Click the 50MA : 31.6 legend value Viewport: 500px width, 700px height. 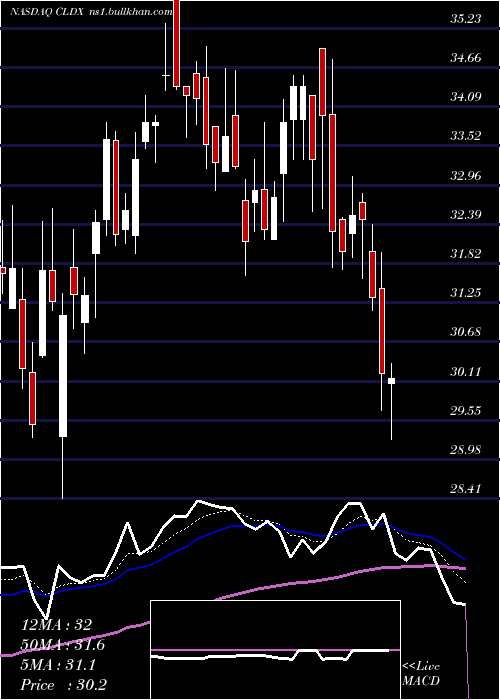tap(63, 646)
